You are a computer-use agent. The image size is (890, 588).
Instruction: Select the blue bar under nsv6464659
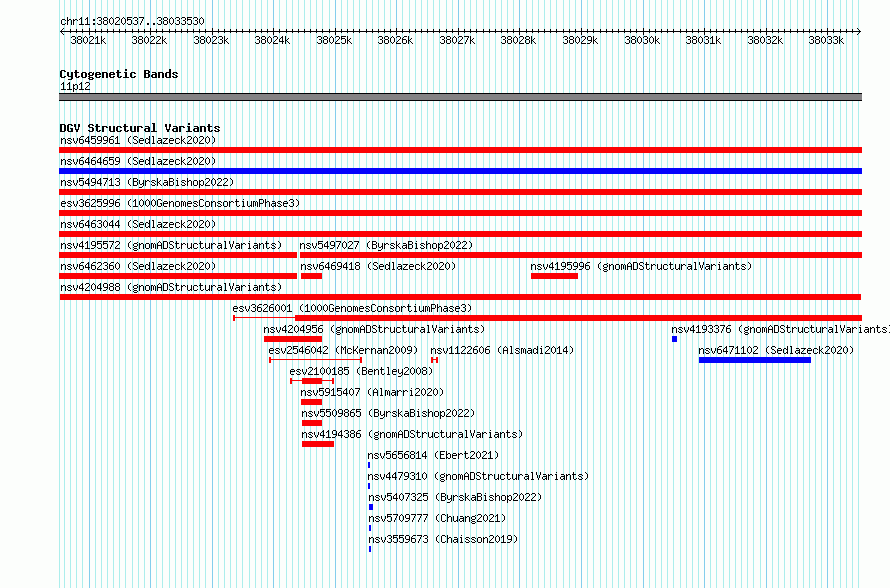tap(460, 171)
